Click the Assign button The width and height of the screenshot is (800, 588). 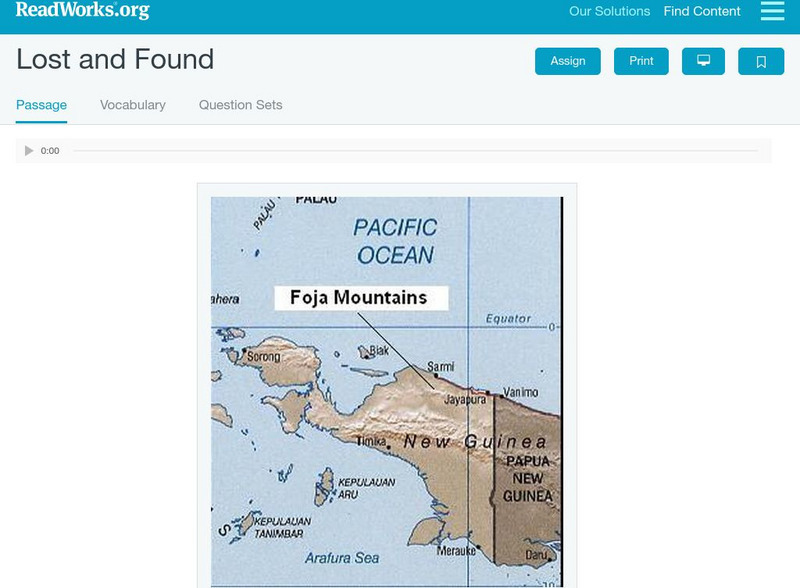pyautogui.click(x=567, y=61)
